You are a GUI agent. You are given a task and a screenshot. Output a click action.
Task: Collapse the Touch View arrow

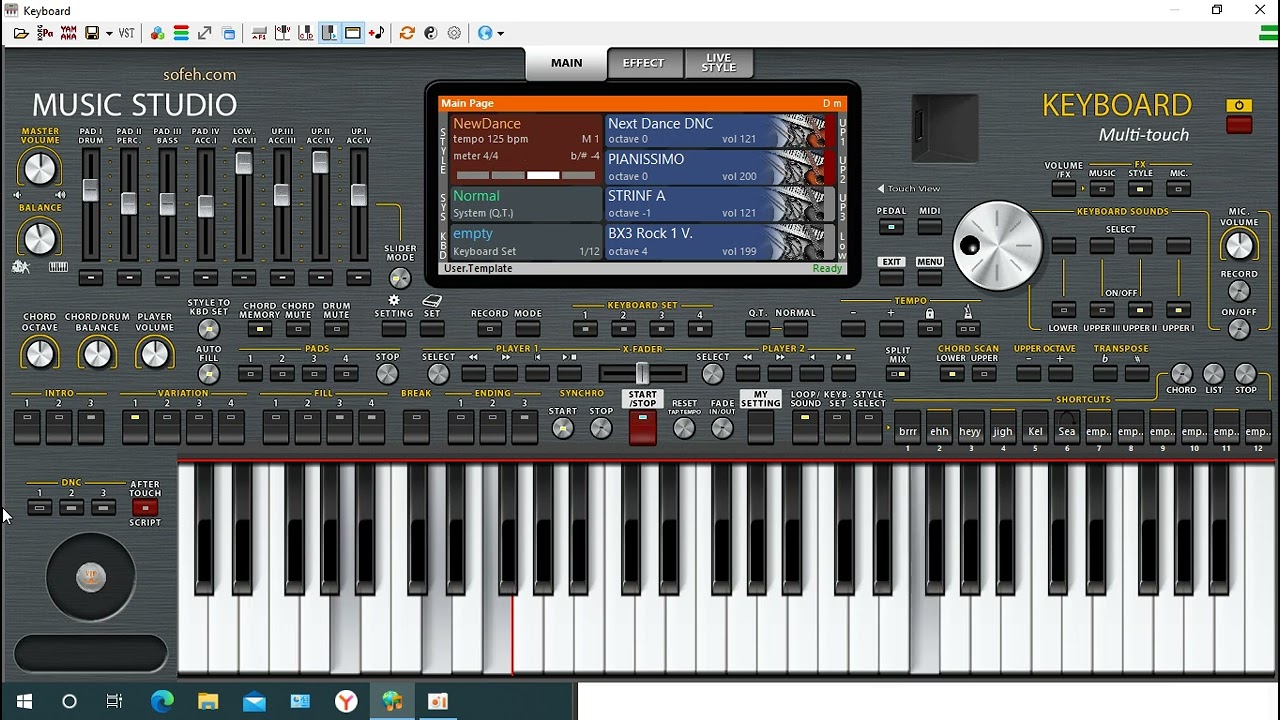click(x=881, y=188)
